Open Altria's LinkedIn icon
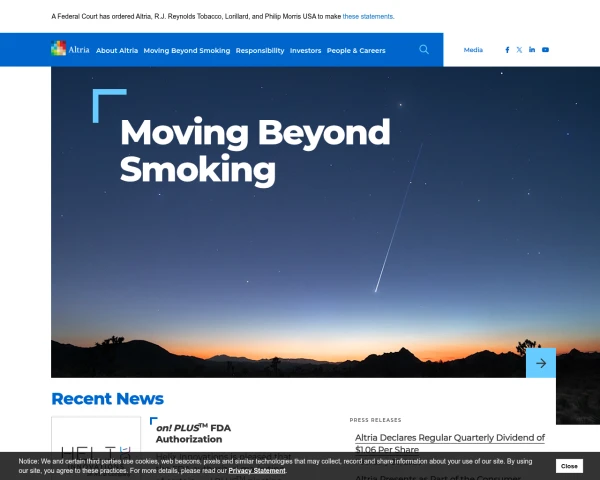 click(532, 50)
